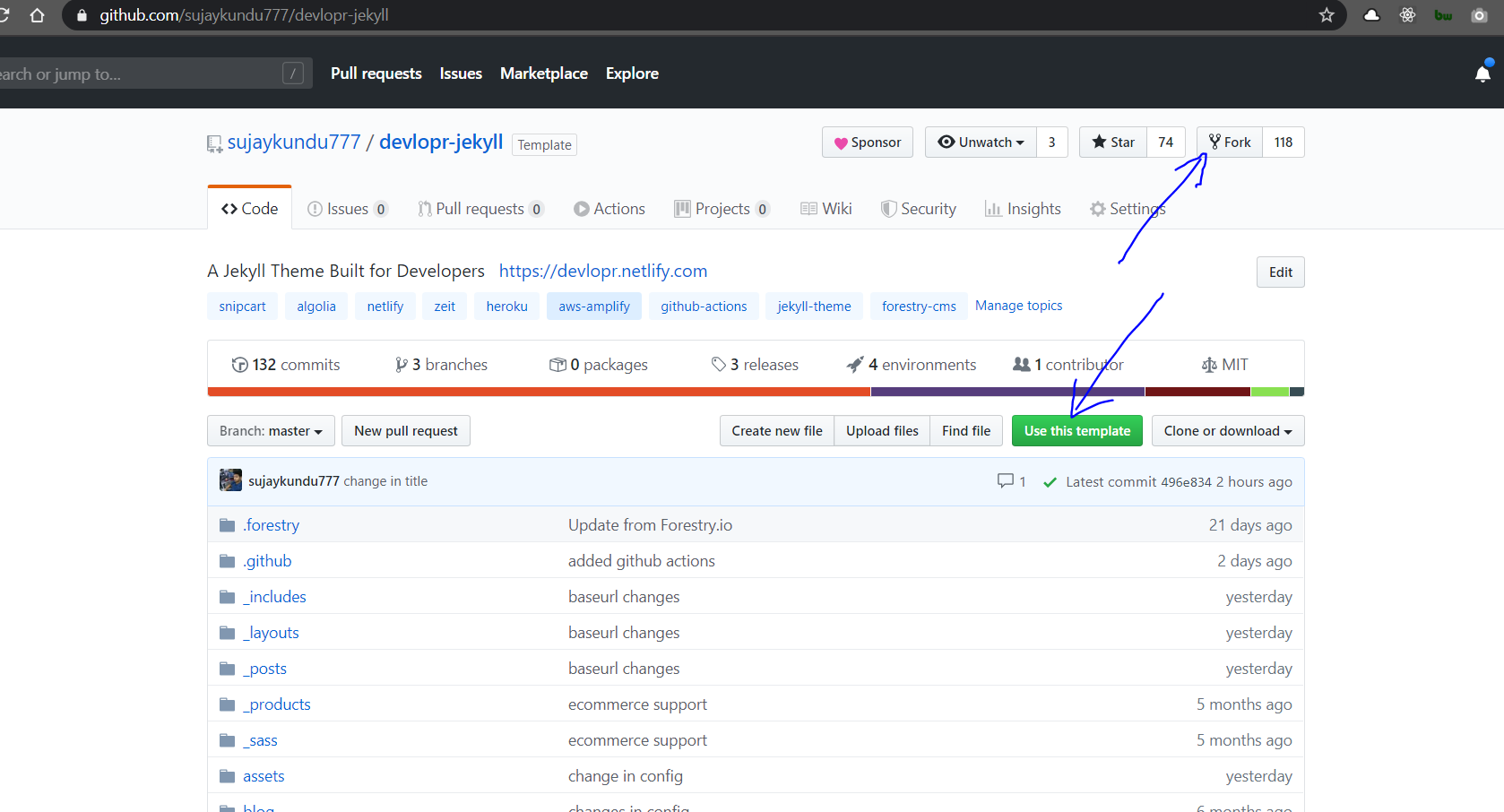
Task: Toggle Sponsor with the heart button
Action: [x=867, y=142]
